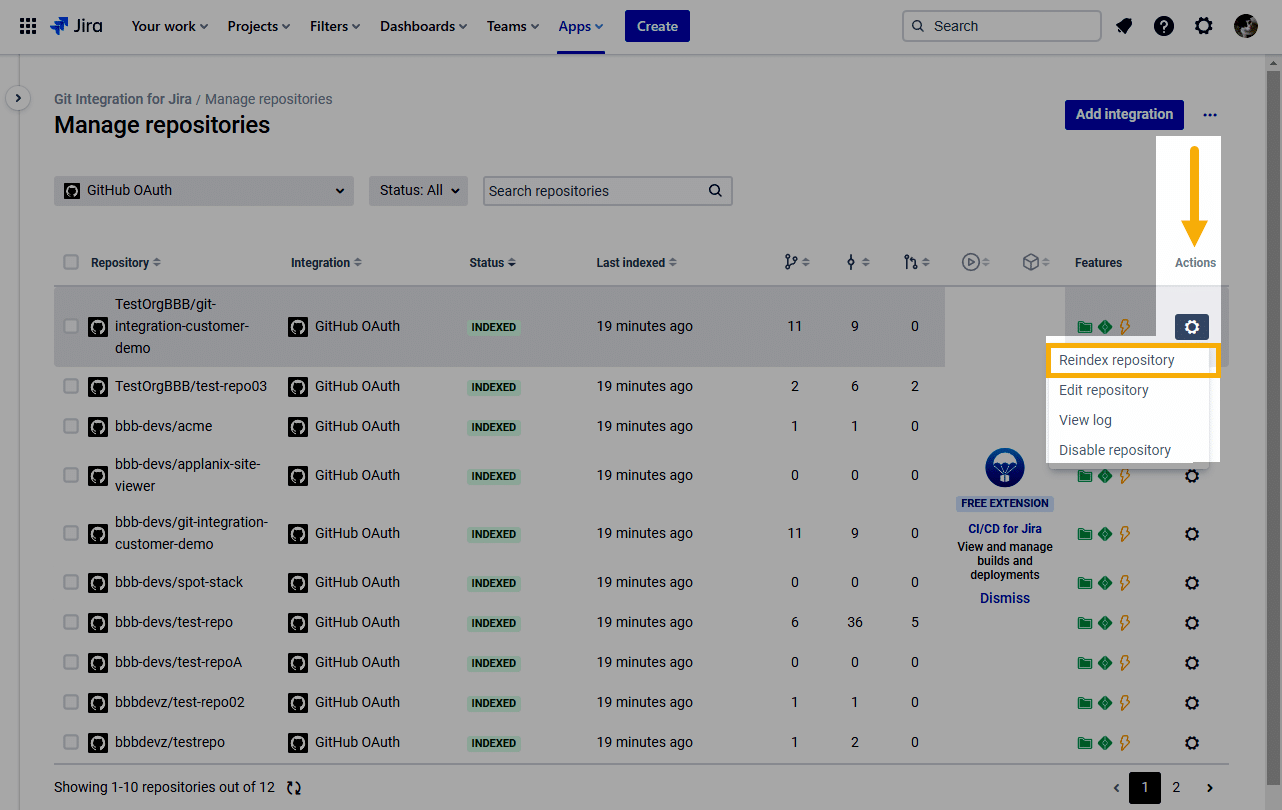Open actions gear for TestOrgBBB/git-integration-customer-demo

point(1191,326)
